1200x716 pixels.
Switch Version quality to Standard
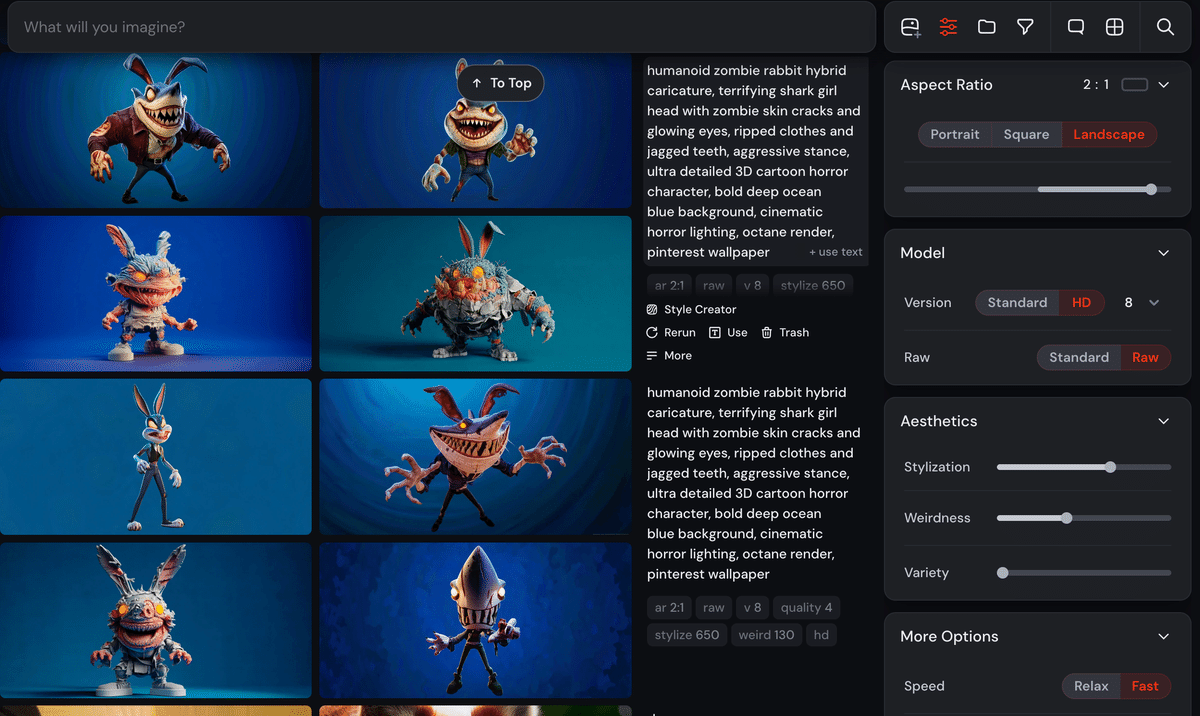tap(1017, 303)
